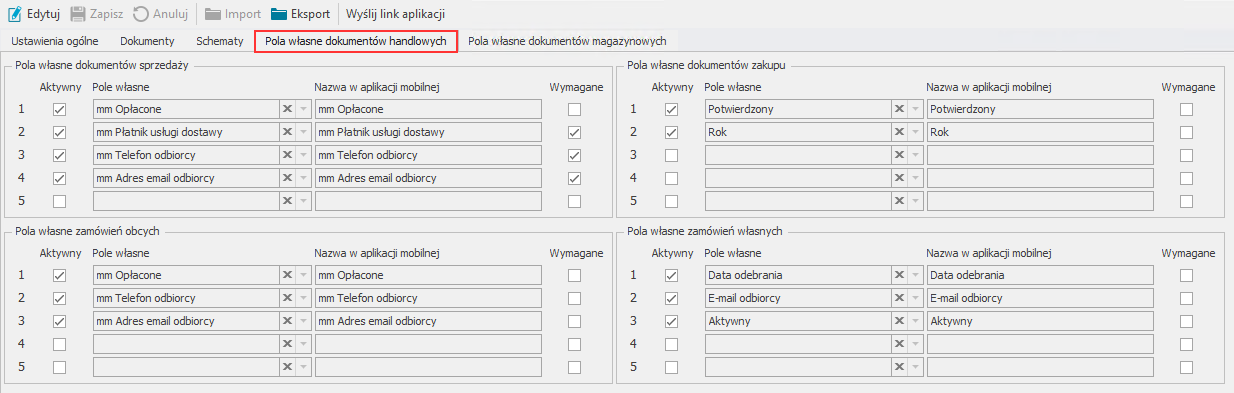Clear foreign orders 'mm Opłacone' with X
Image resolution: width=1234 pixels, height=393 pixels.
[x=287, y=275]
